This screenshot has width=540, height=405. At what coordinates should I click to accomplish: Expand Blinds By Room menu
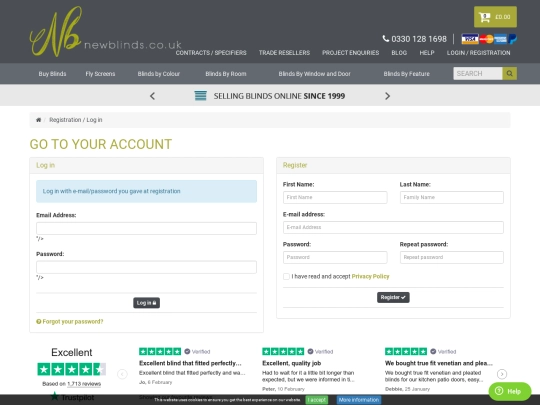pos(226,74)
